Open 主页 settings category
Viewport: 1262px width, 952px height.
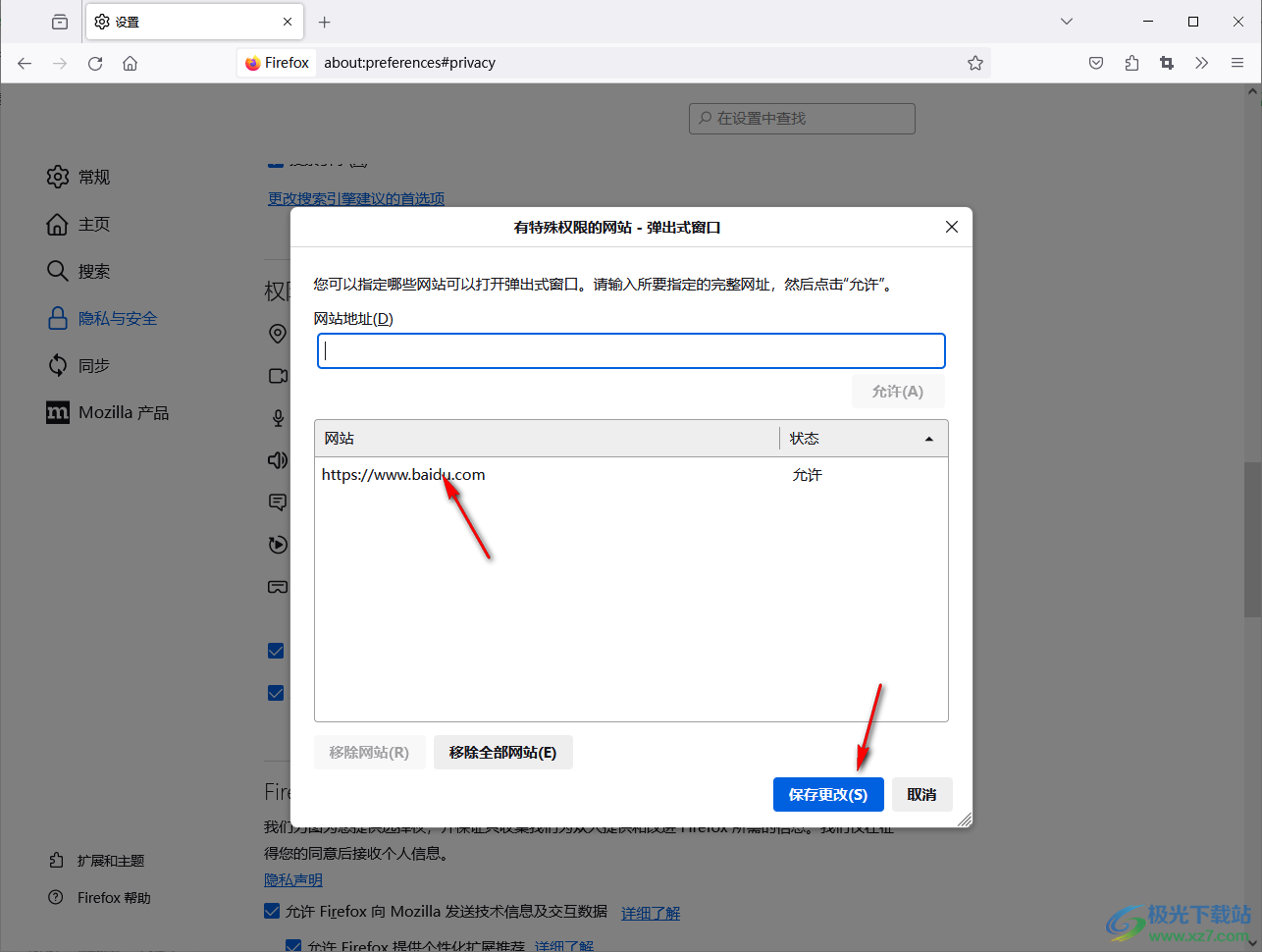click(79, 224)
